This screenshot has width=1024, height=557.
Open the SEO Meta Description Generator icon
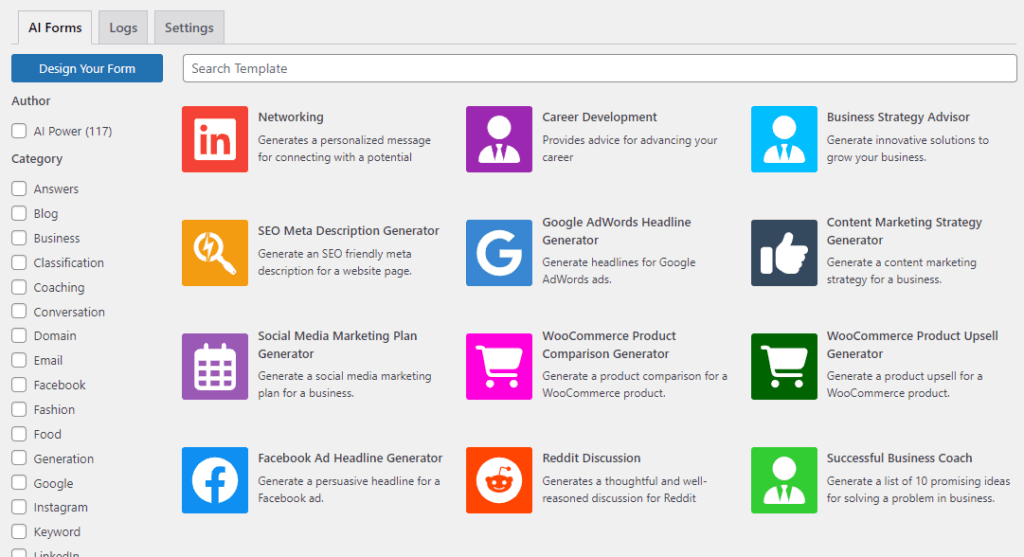click(x=215, y=253)
